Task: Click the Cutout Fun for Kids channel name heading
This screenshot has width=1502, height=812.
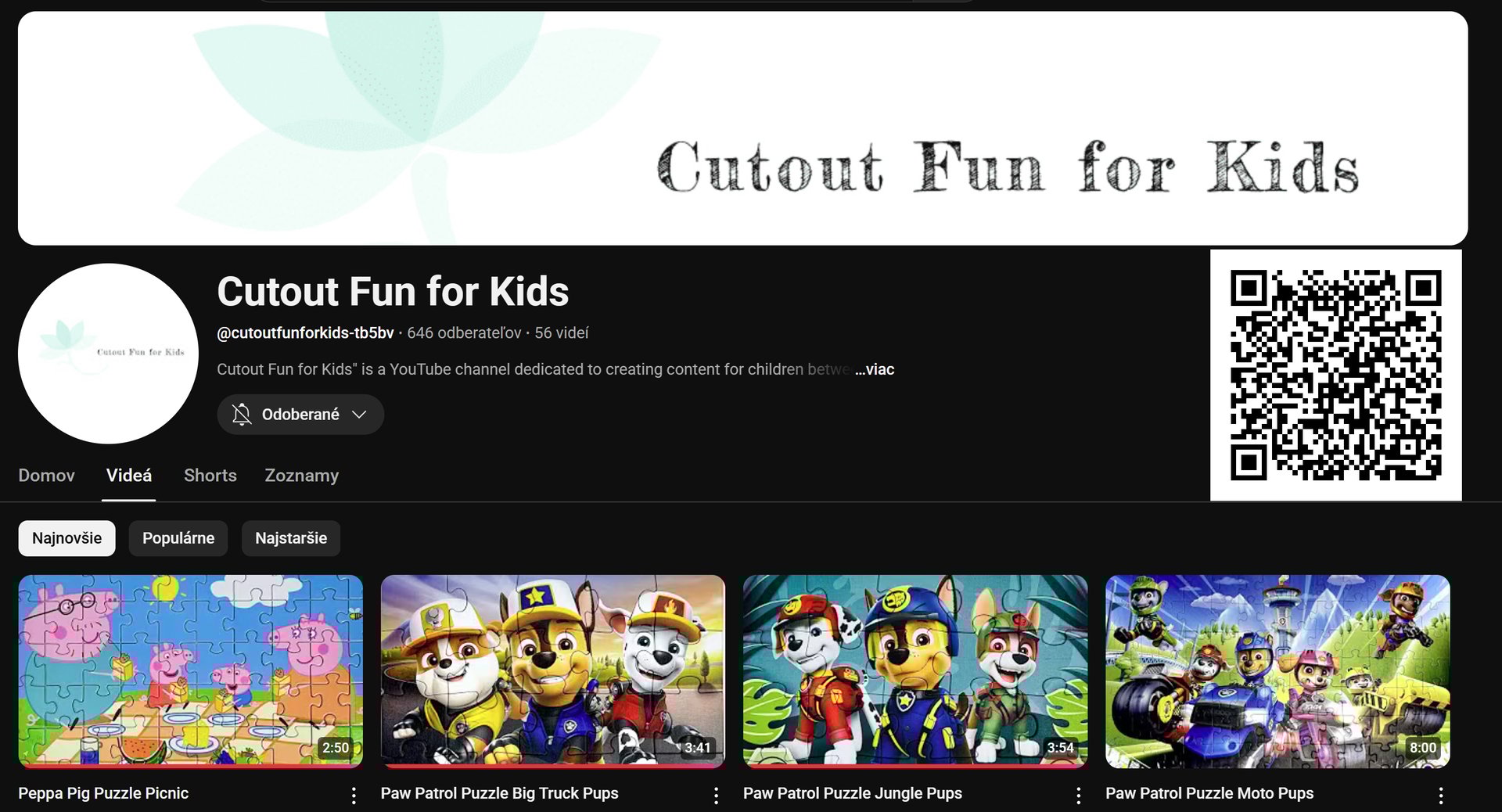Action: pyautogui.click(x=393, y=292)
